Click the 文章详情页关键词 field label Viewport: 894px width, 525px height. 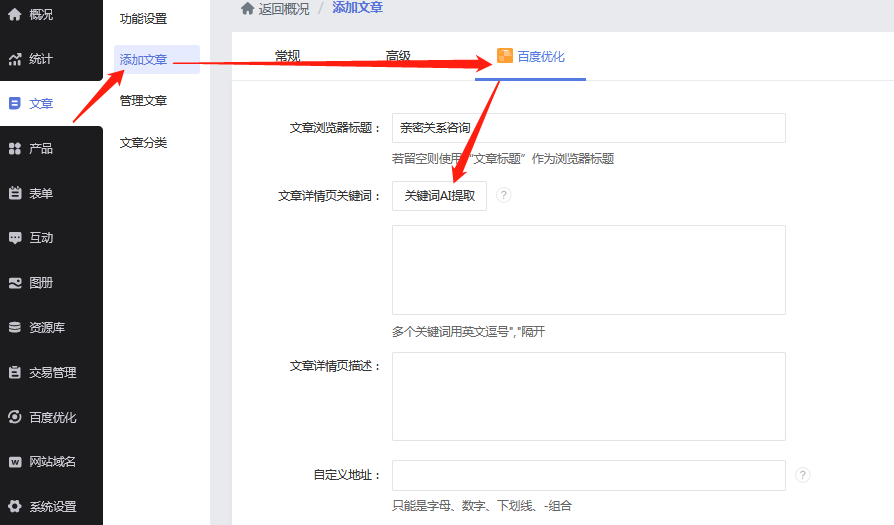330,196
